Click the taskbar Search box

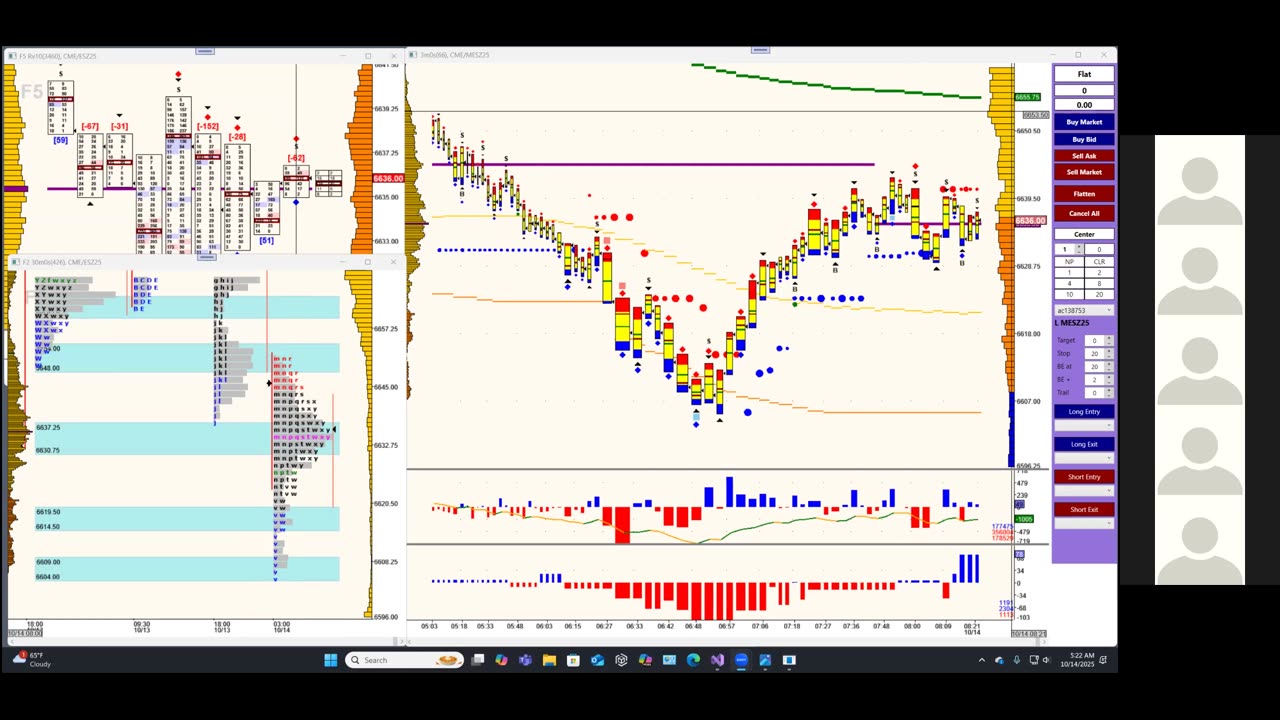click(x=404, y=660)
